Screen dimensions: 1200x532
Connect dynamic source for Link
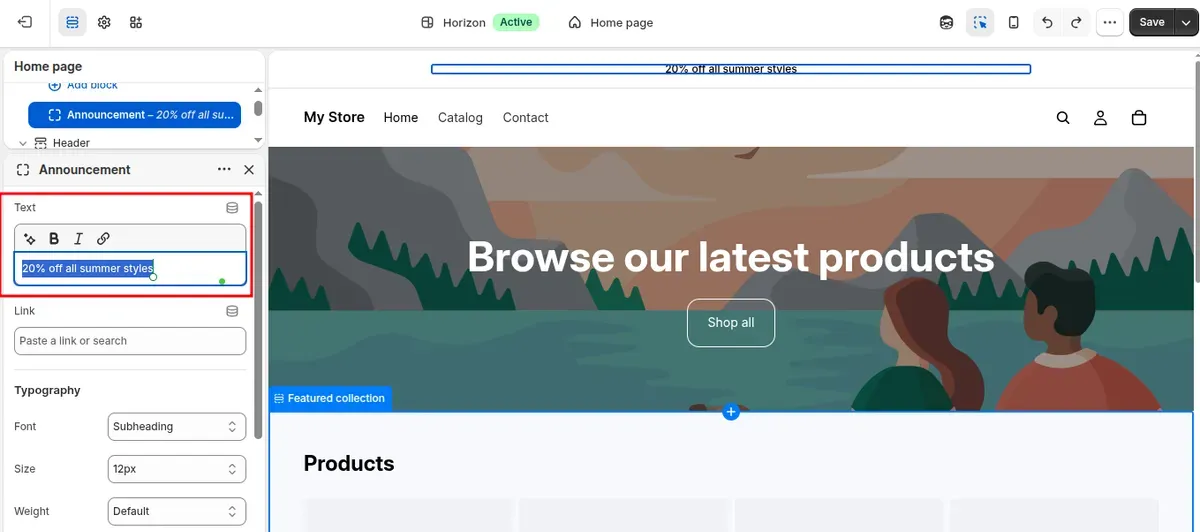(232, 311)
